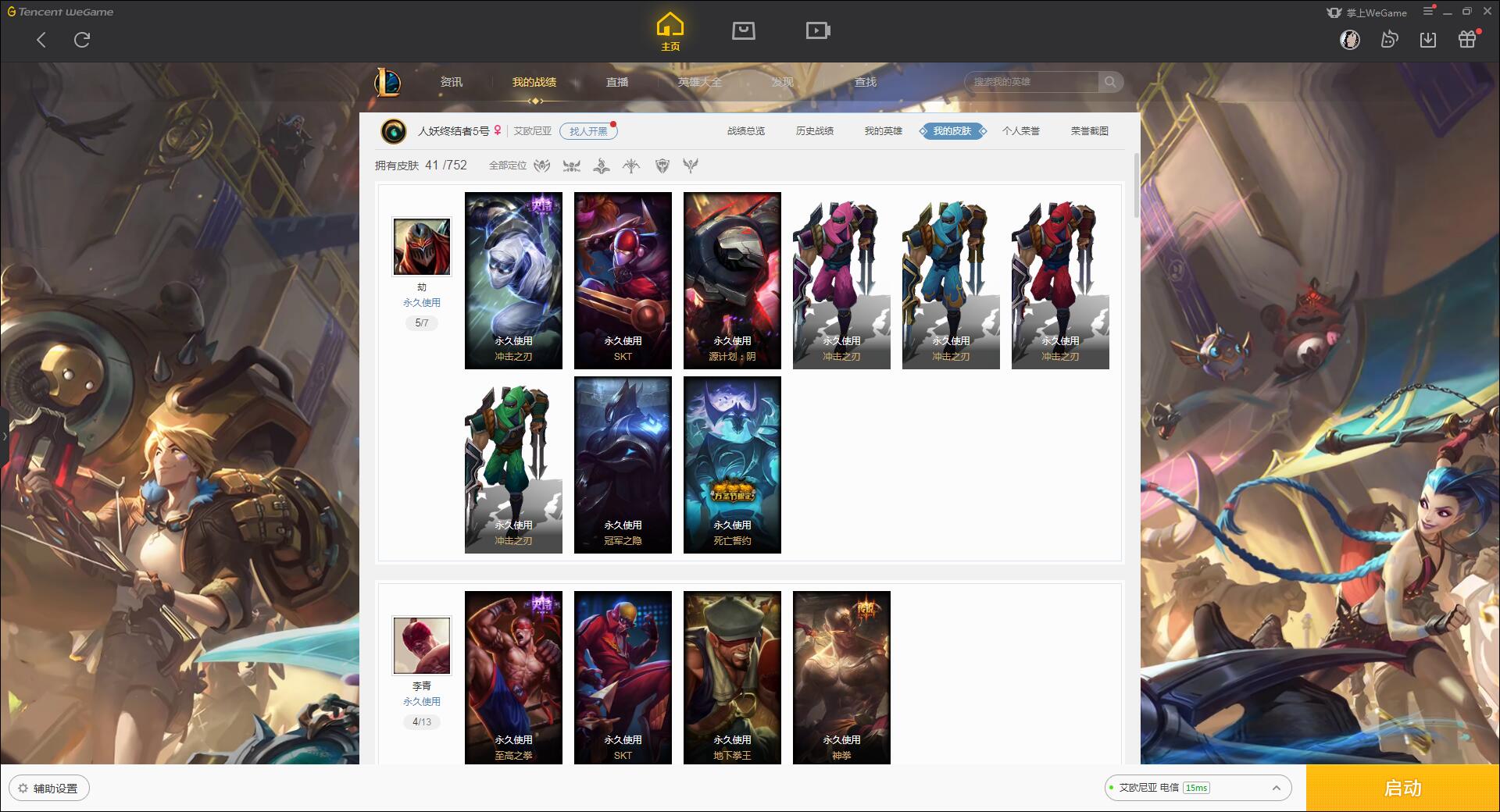Open the green 冲击之刃 chroma card

pyautogui.click(x=513, y=465)
